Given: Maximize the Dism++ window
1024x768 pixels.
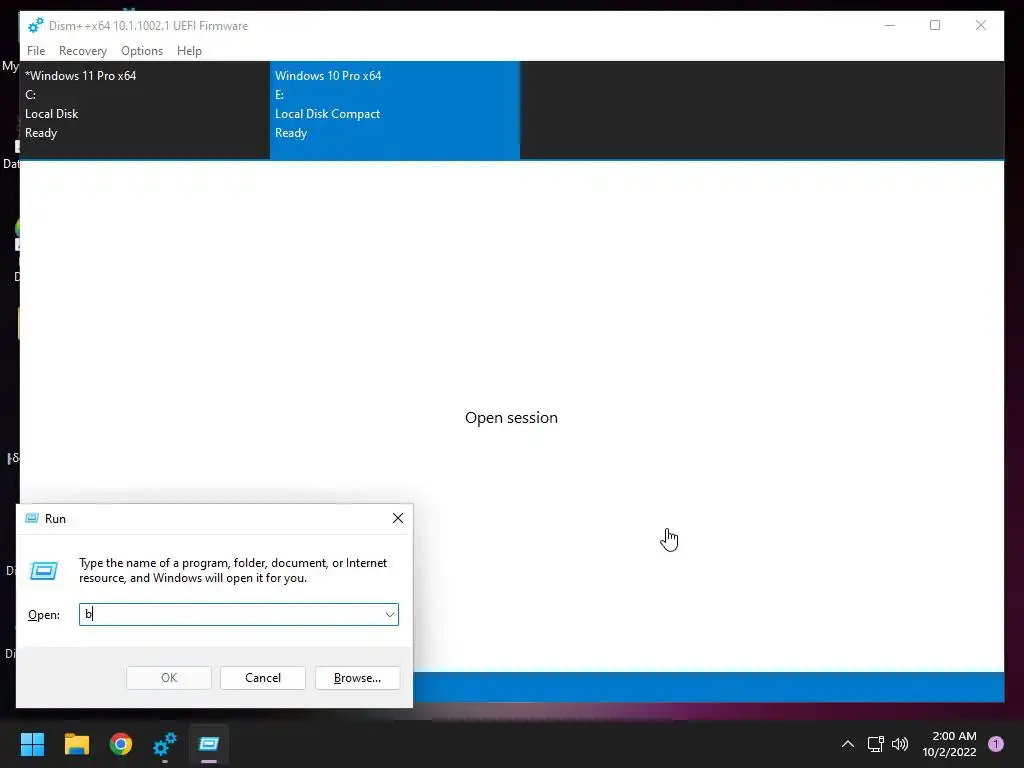Looking at the screenshot, I should 935,25.
